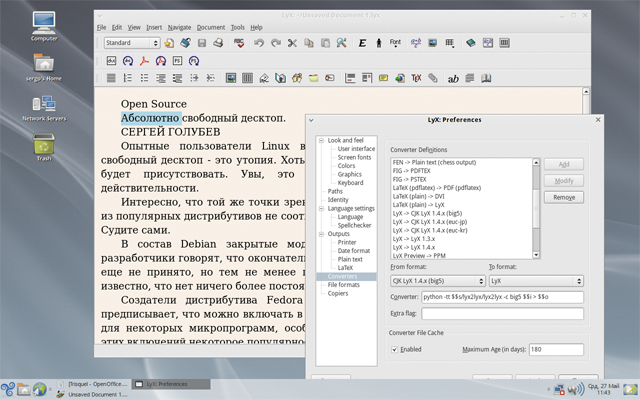Insert bulleted itemize list icon
Viewport: 640px width, 400px height.
coord(144,78)
